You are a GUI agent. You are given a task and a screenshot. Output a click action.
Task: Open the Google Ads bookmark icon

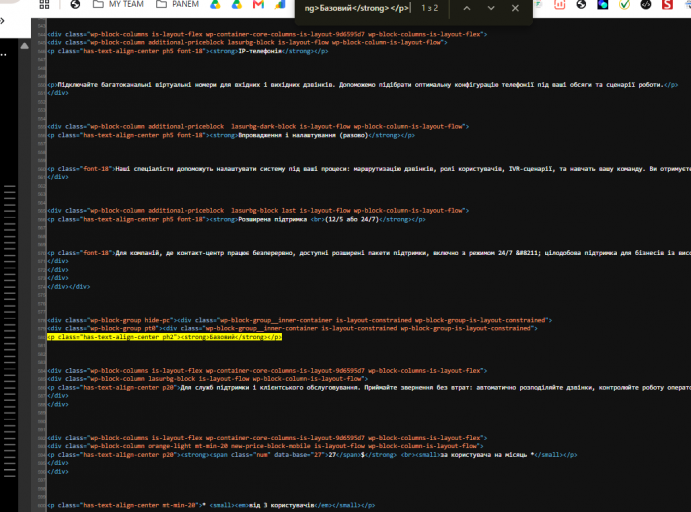pos(280,4)
